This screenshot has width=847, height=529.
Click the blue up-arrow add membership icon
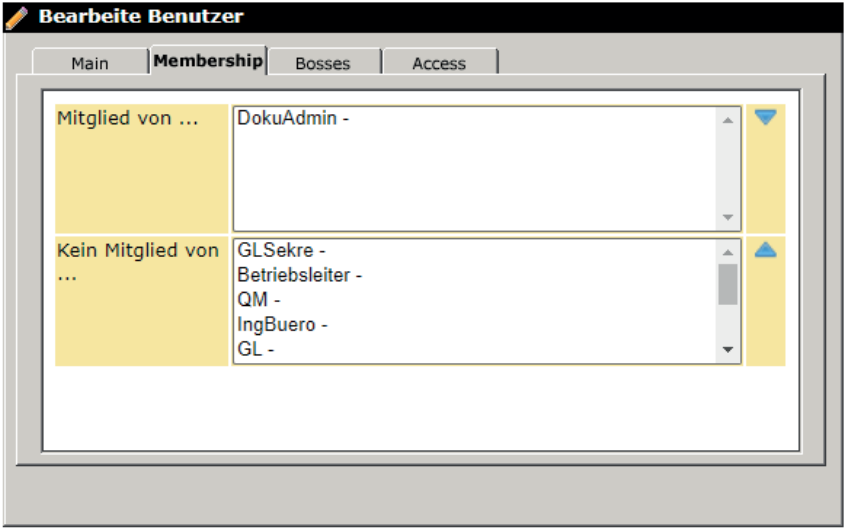tap(765, 250)
